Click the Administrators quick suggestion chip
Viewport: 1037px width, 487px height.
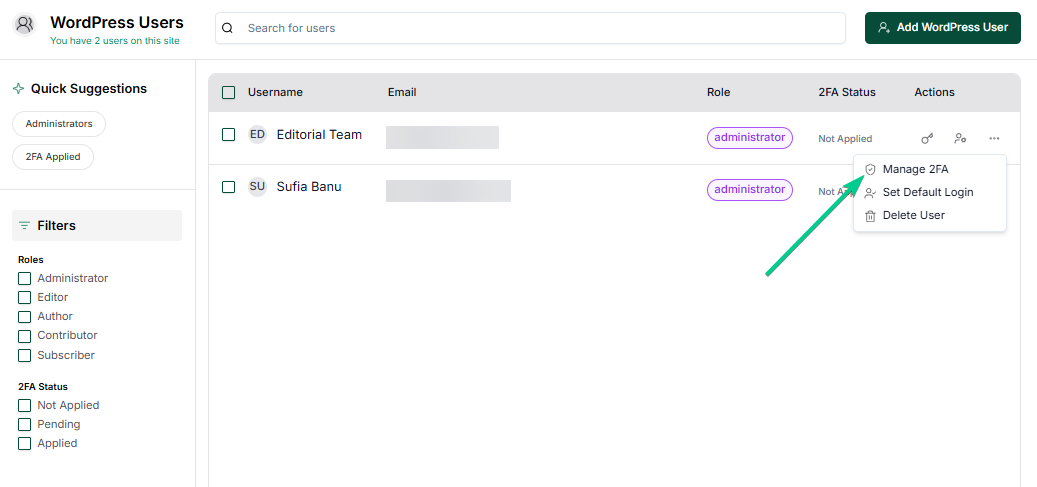point(59,124)
